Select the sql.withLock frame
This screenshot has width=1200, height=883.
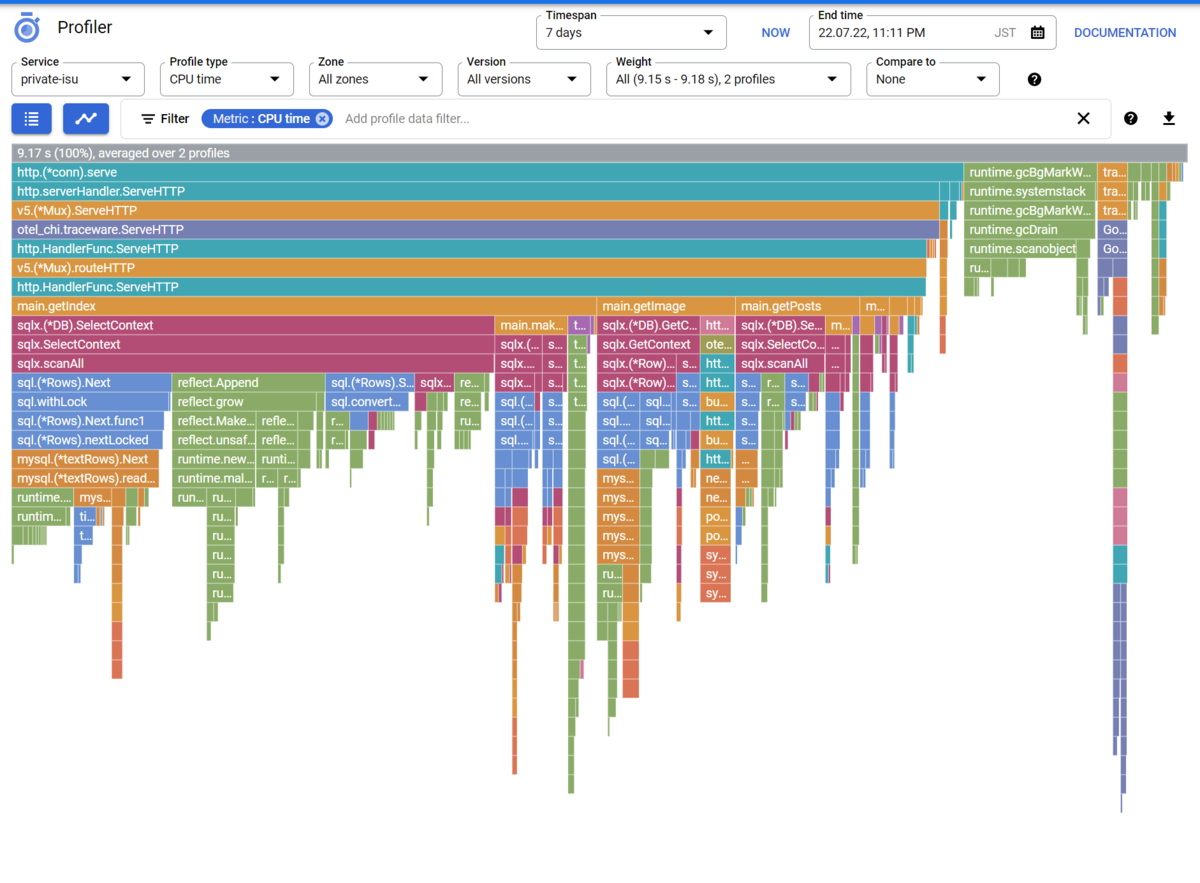90,402
